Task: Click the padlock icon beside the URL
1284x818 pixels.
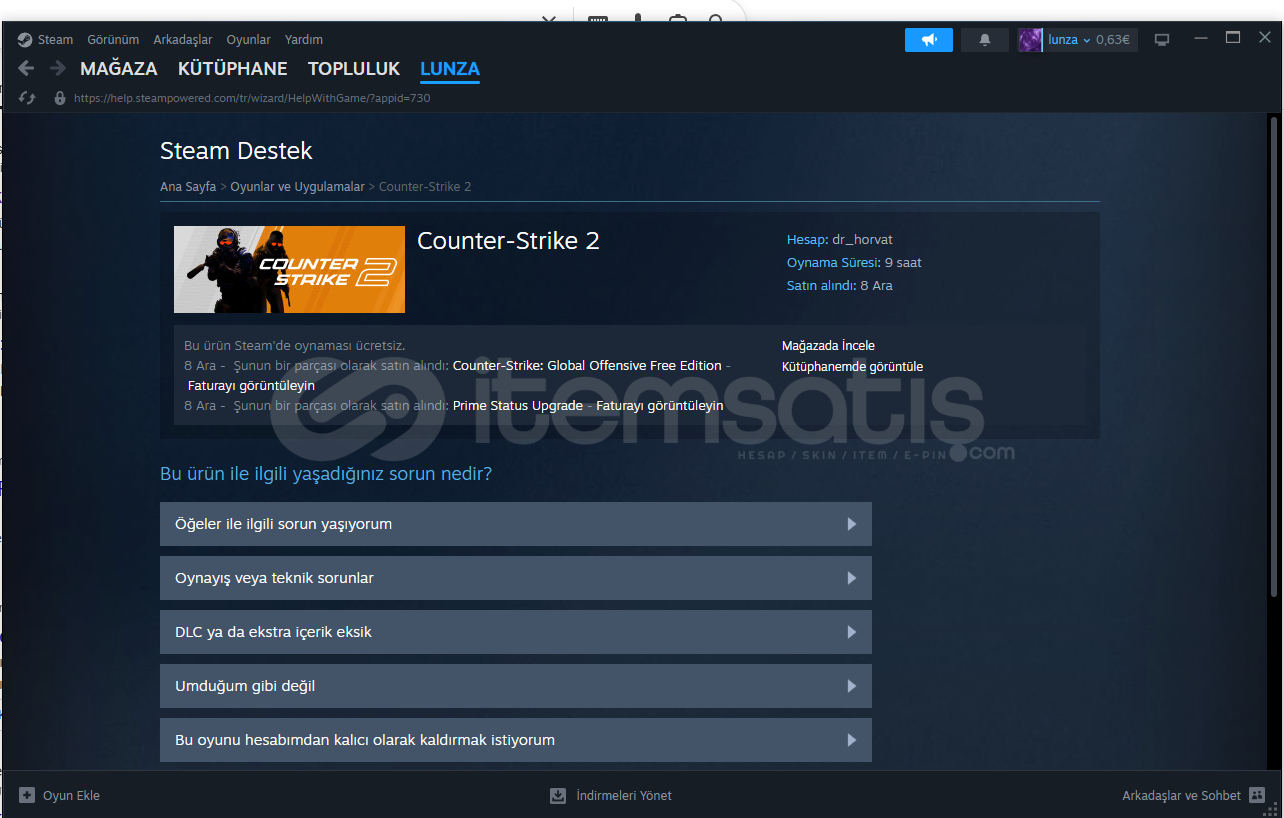Action: tap(60, 98)
